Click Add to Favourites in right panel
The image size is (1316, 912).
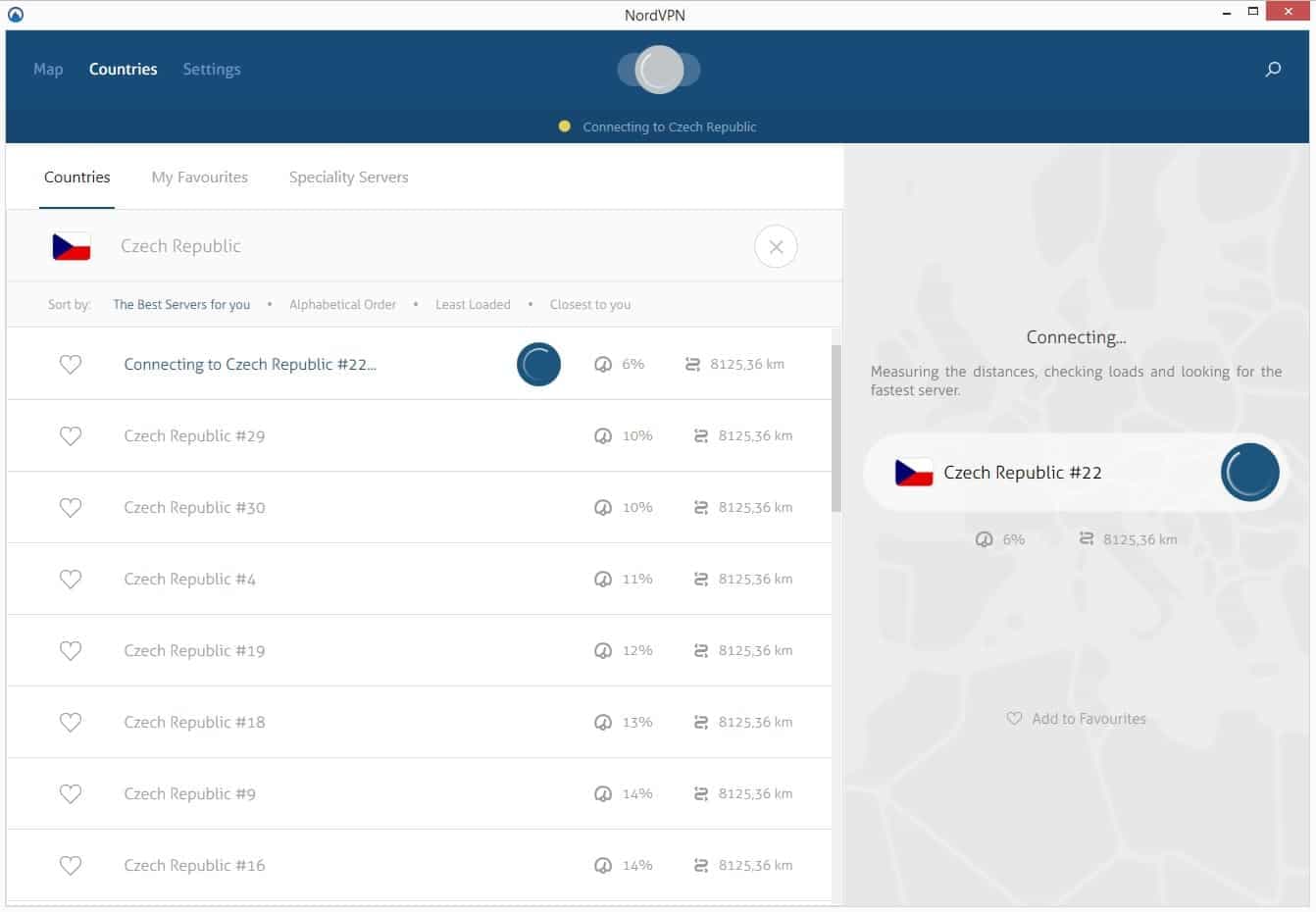(x=1077, y=719)
